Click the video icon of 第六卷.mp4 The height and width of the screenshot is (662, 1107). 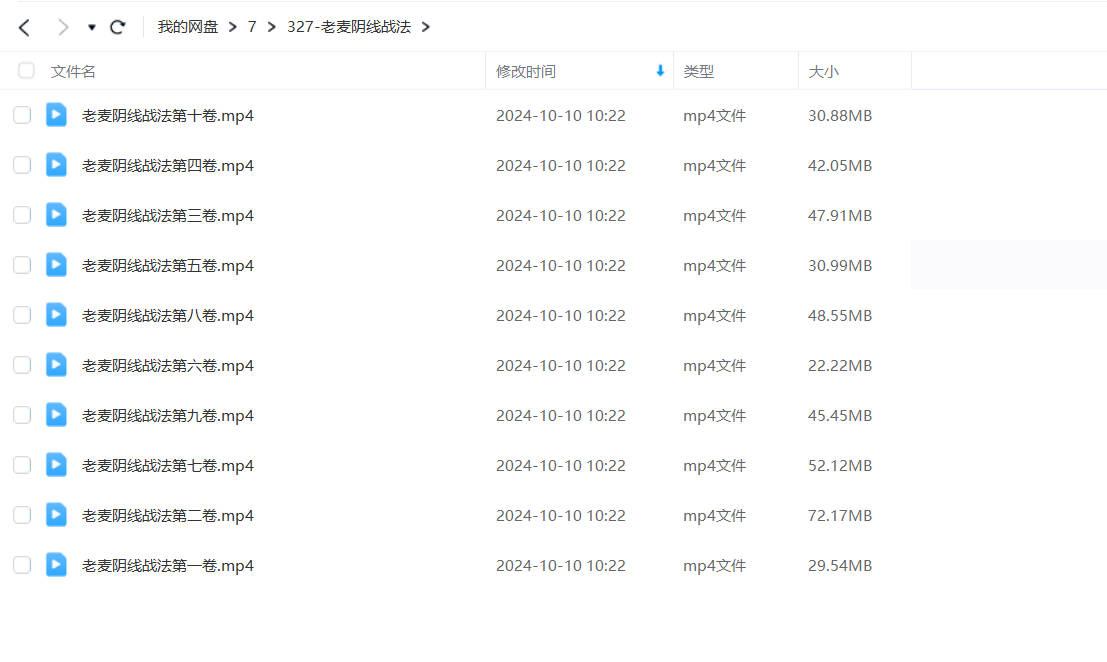tap(56, 365)
